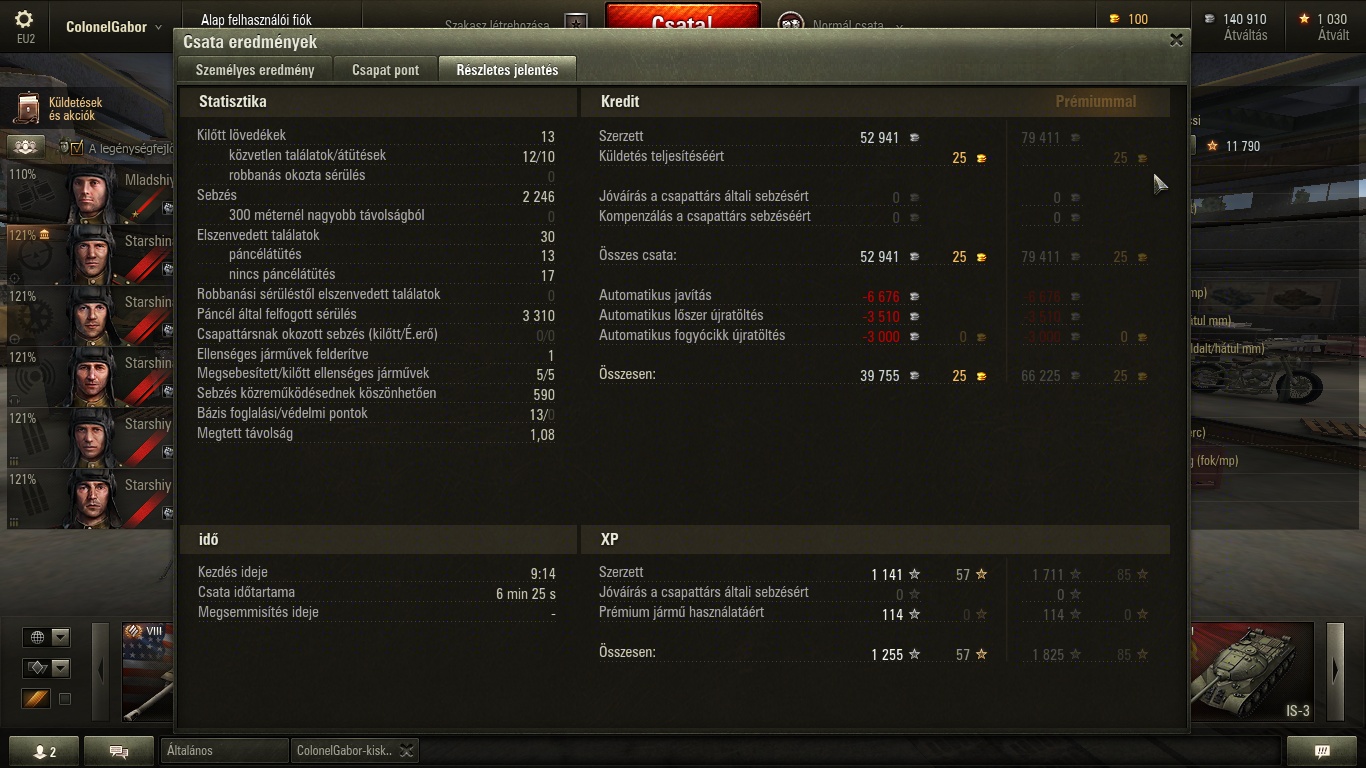Click the platoon star icon
Screen dimensions: 1366x768
pos(575,22)
